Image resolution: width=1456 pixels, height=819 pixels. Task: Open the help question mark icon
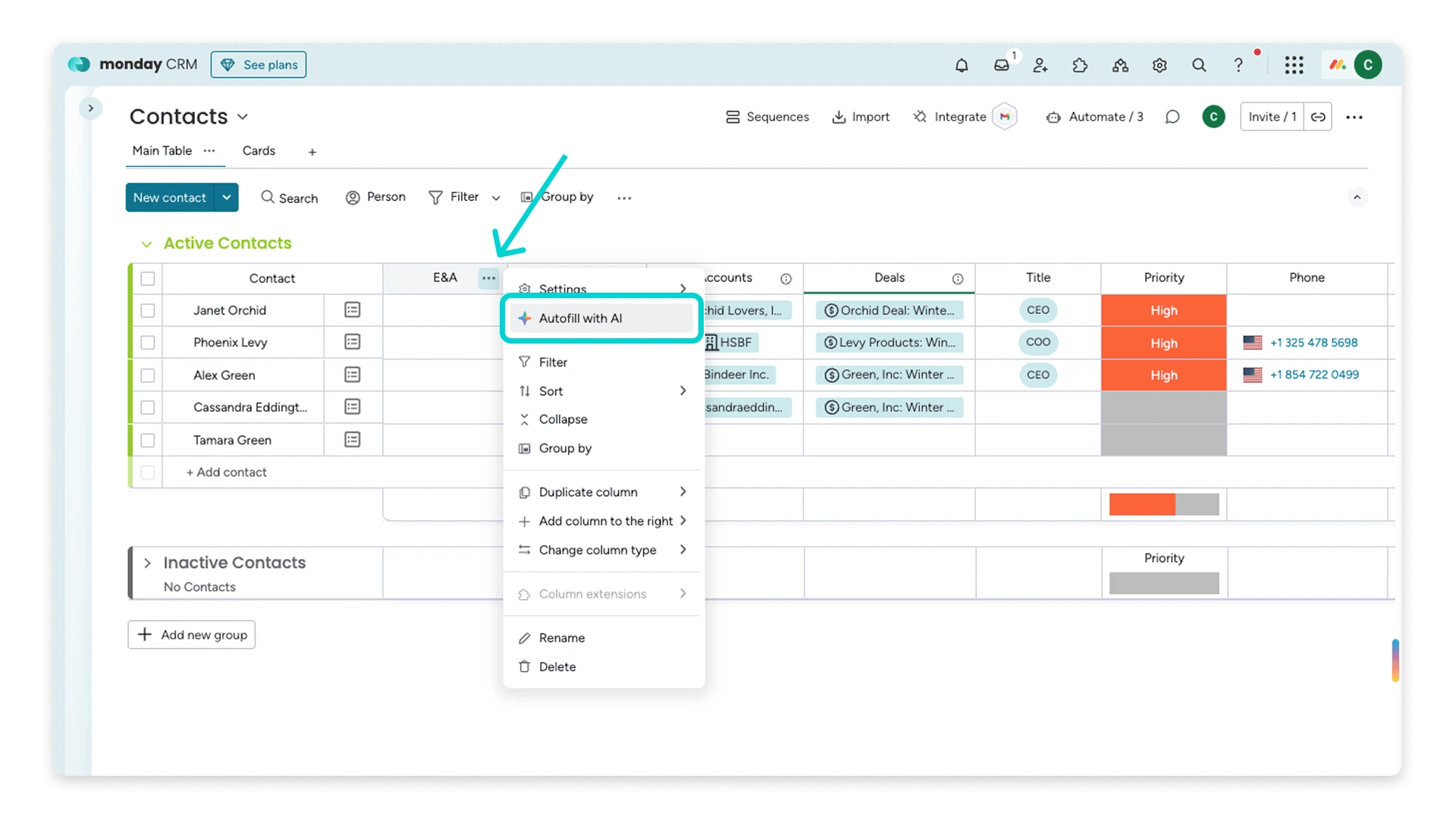pos(1238,65)
